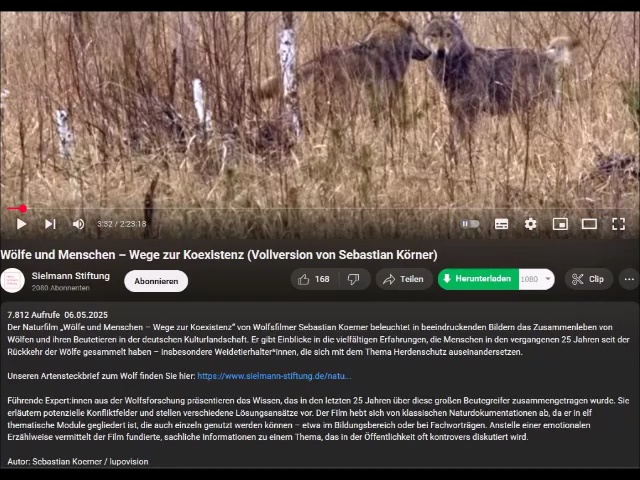This screenshot has width=640, height=480.
Task: Create a clip with Clip button
Action: [x=589, y=279]
